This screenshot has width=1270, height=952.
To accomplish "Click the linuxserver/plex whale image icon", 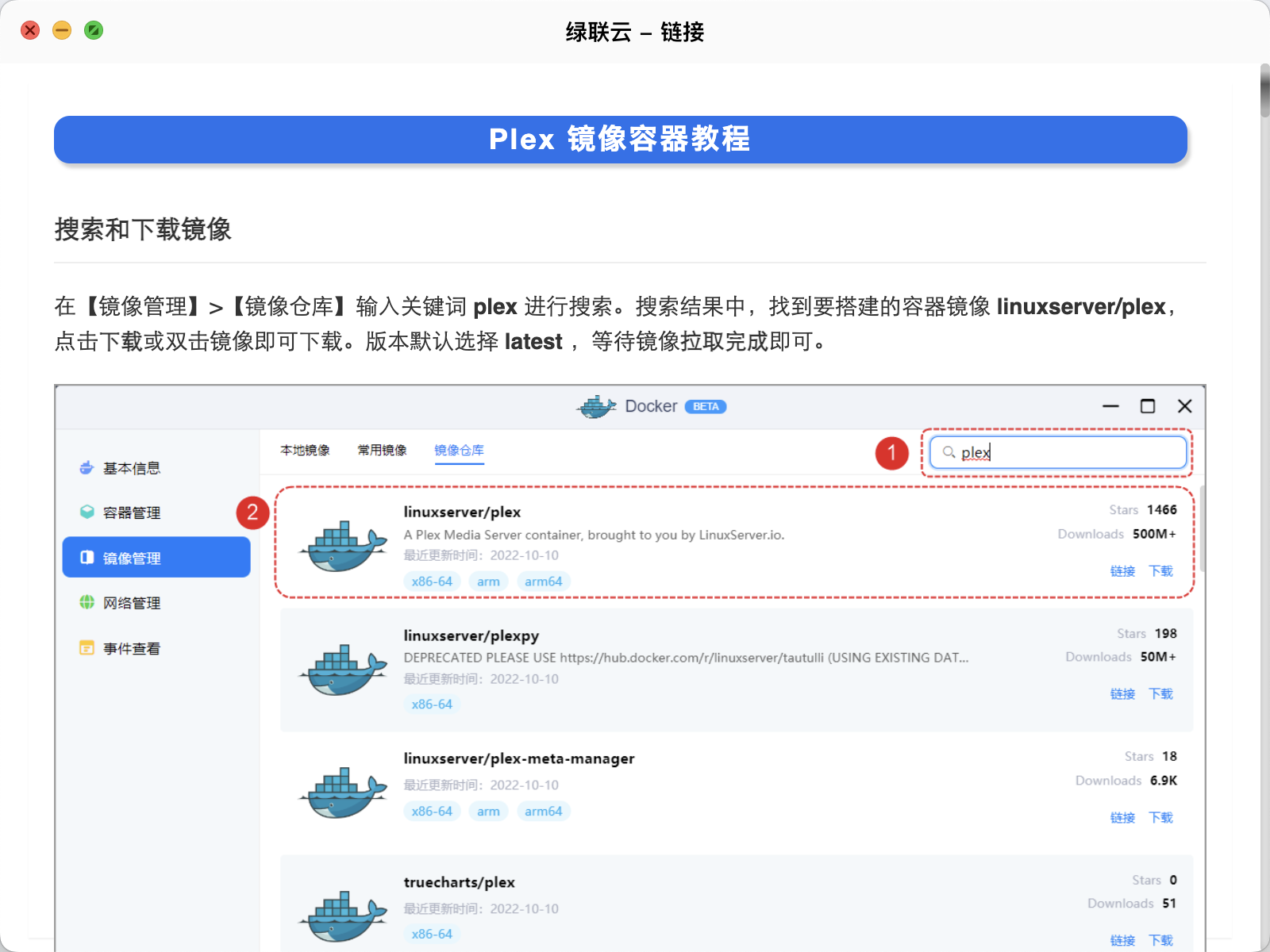I will pos(343,546).
